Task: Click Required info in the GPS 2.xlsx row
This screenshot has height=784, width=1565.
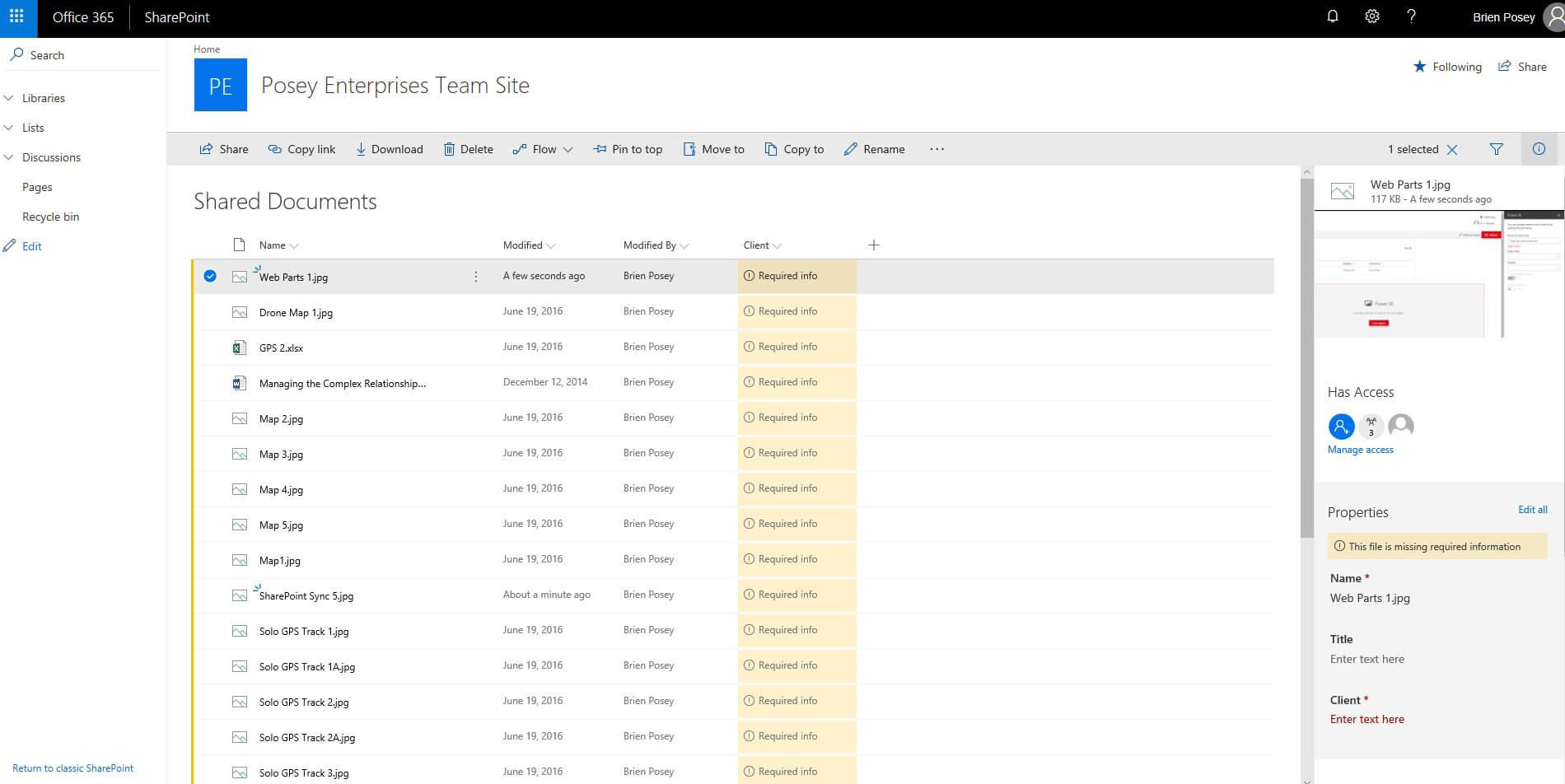Action: (780, 347)
